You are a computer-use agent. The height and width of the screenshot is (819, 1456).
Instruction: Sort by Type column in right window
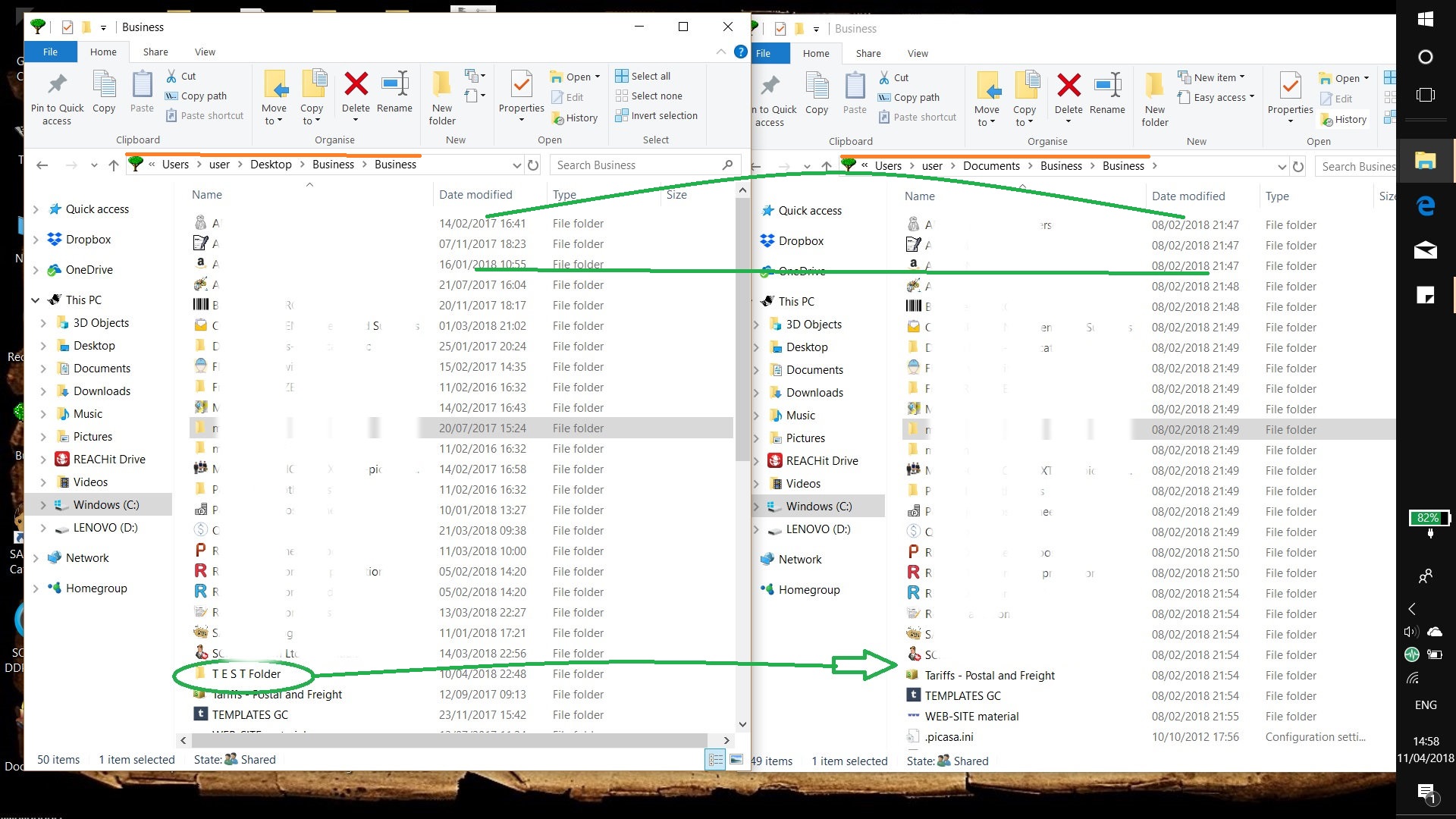tap(1277, 196)
